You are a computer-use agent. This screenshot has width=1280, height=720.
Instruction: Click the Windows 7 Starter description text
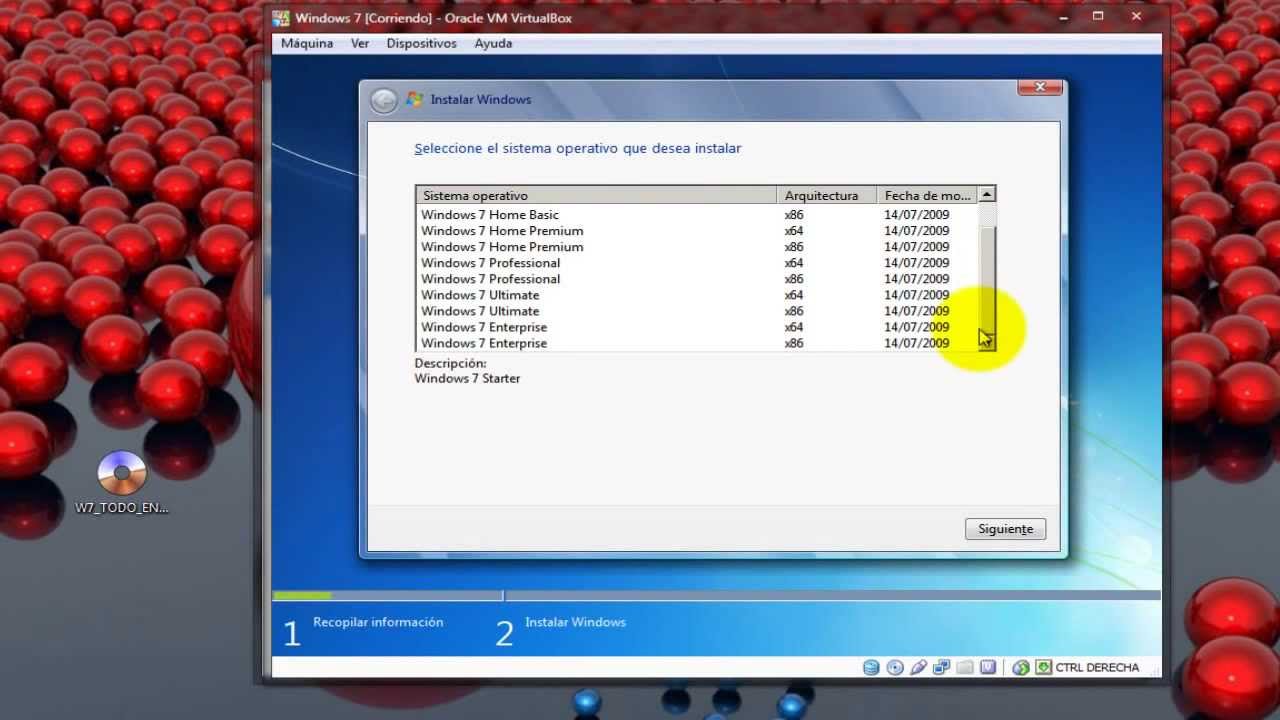(467, 379)
